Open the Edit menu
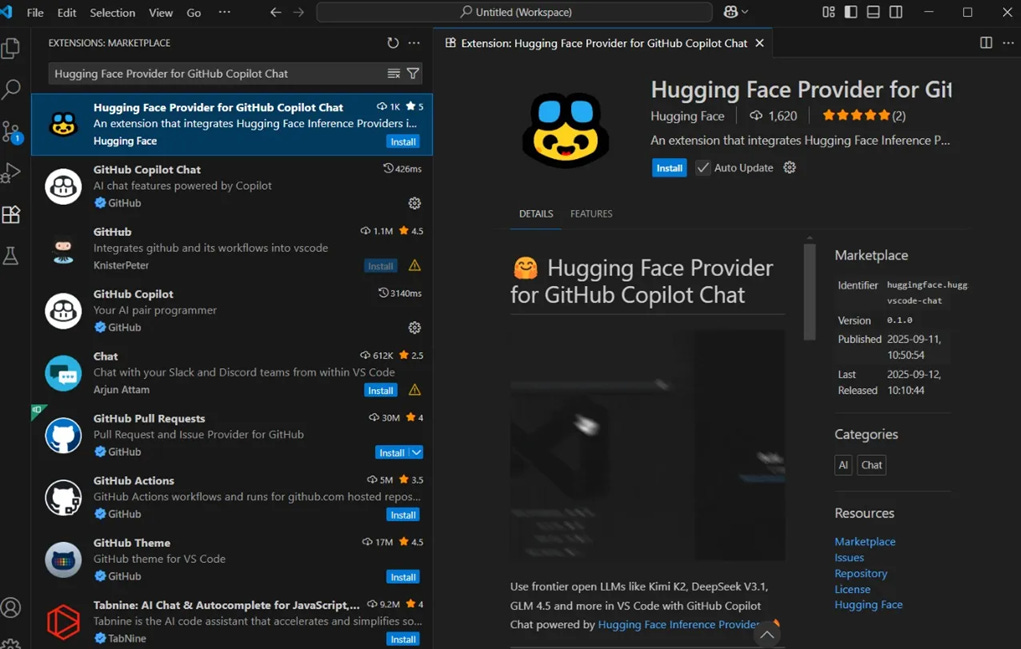The width and height of the screenshot is (1021, 649). coord(66,12)
